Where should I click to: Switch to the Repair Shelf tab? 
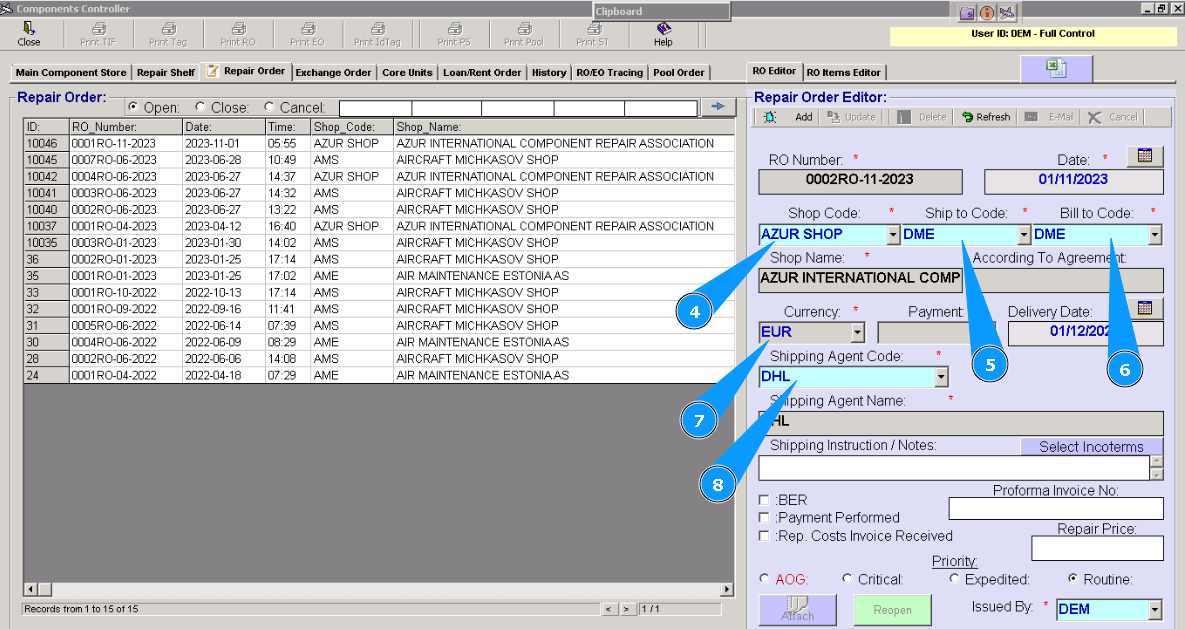(x=166, y=73)
